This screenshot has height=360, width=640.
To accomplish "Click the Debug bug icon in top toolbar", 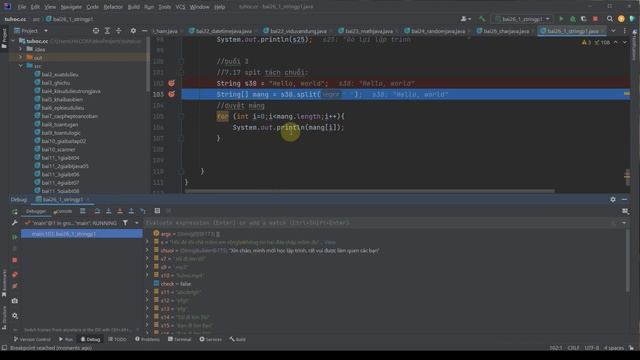I will pos(573,19).
